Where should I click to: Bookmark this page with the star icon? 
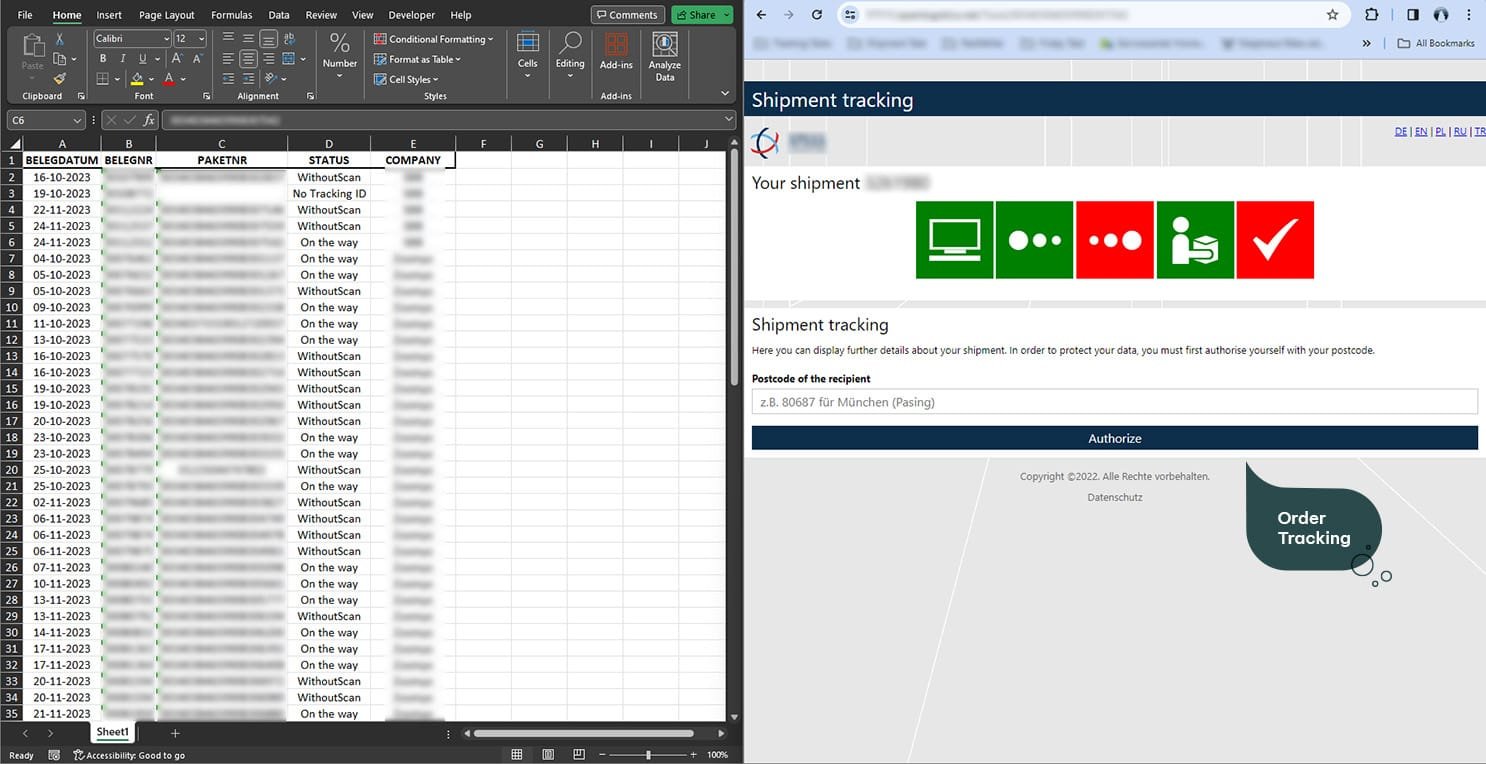pos(1332,15)
